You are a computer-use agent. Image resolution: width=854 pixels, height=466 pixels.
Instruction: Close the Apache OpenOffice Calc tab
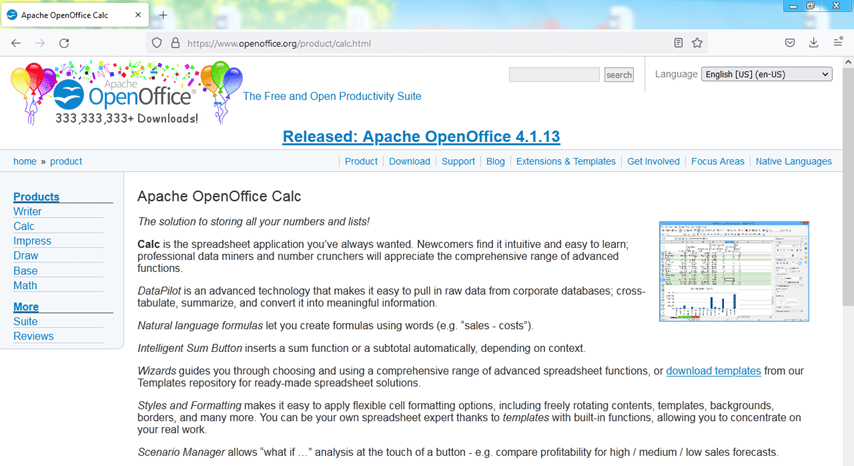pyautogui.click(x=136, y=15)
